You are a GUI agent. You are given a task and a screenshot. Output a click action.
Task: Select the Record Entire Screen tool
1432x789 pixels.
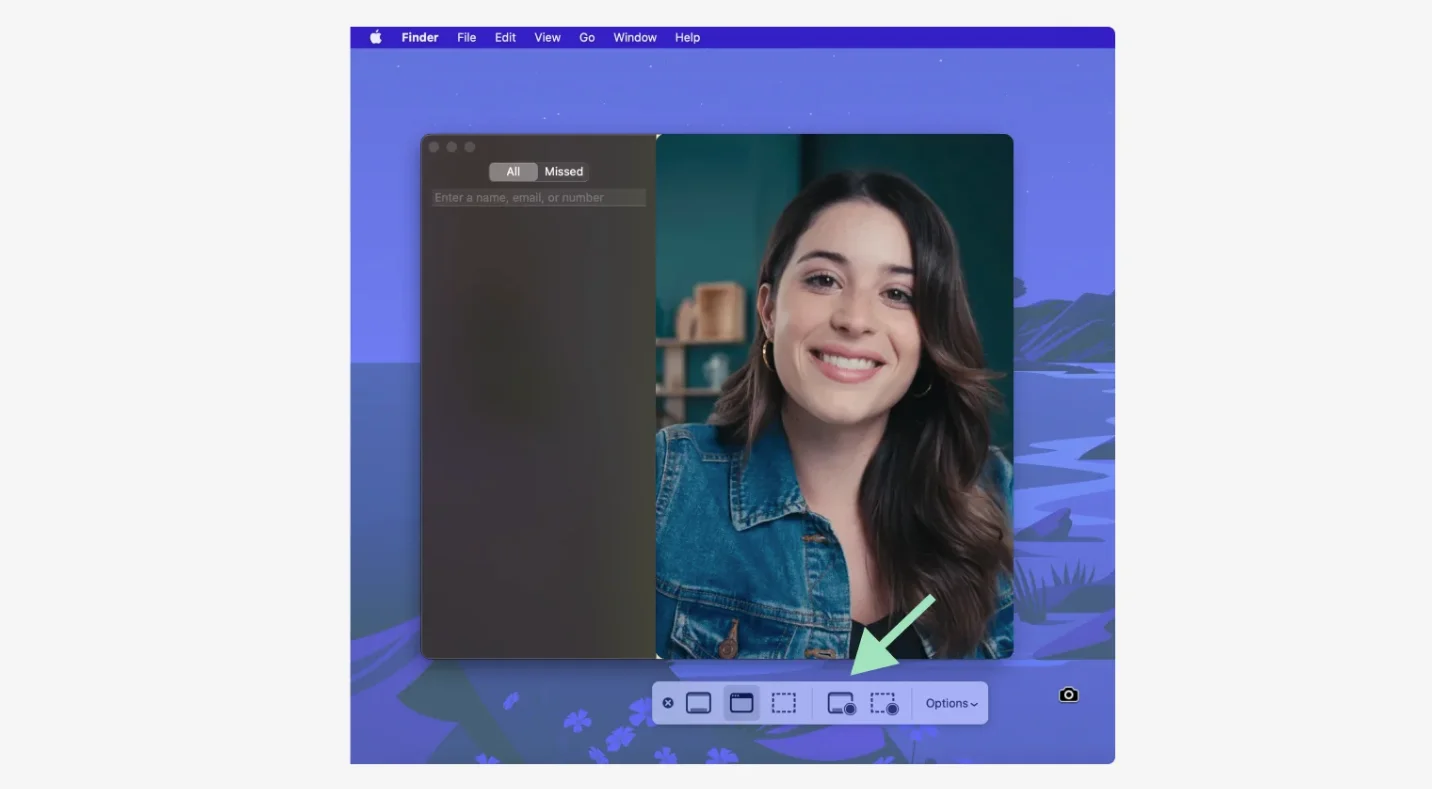pyautogui.click(x=840, y=702)
